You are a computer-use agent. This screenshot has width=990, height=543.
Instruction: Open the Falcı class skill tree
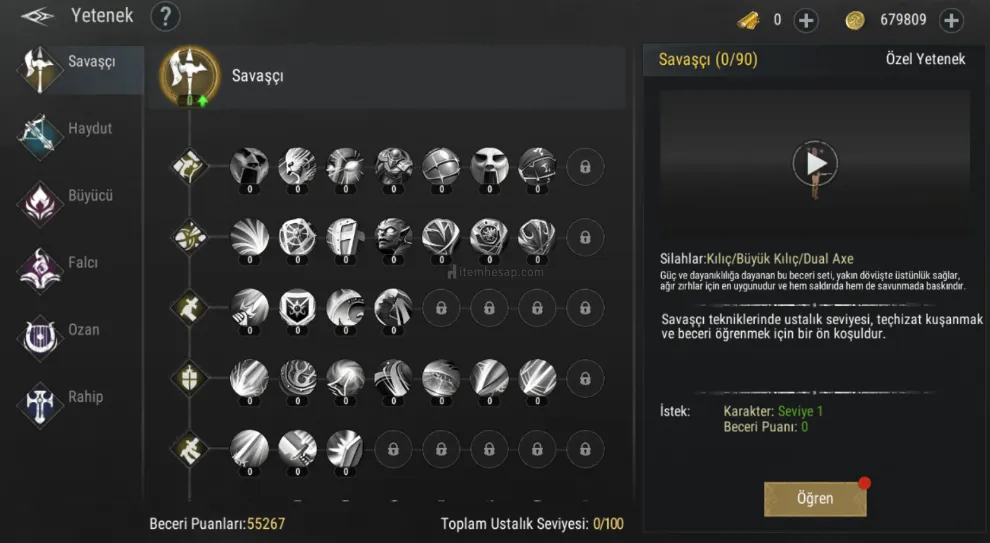39,270
